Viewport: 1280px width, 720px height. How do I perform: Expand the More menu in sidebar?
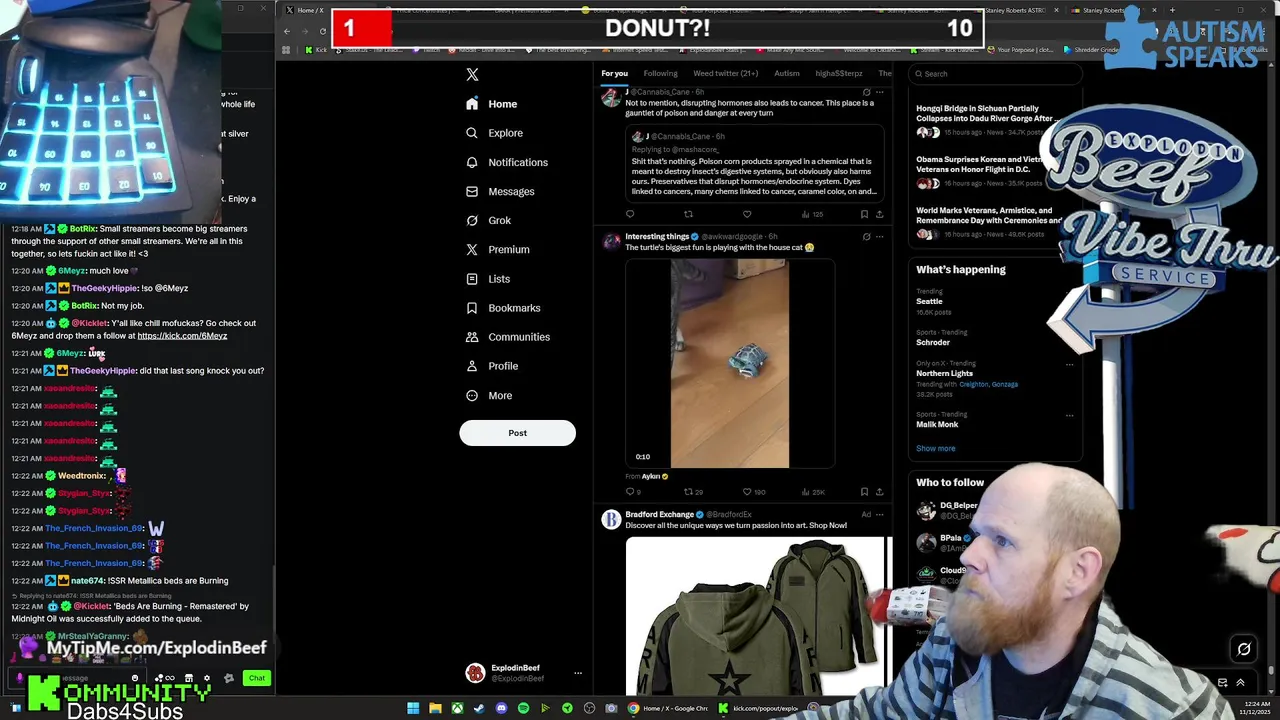[489, 395]
